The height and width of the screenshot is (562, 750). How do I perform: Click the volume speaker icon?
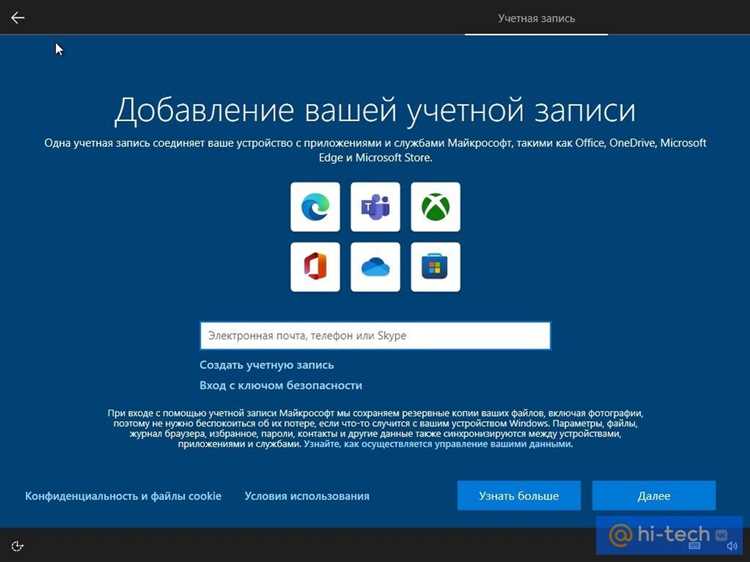[x=732, y=546]
